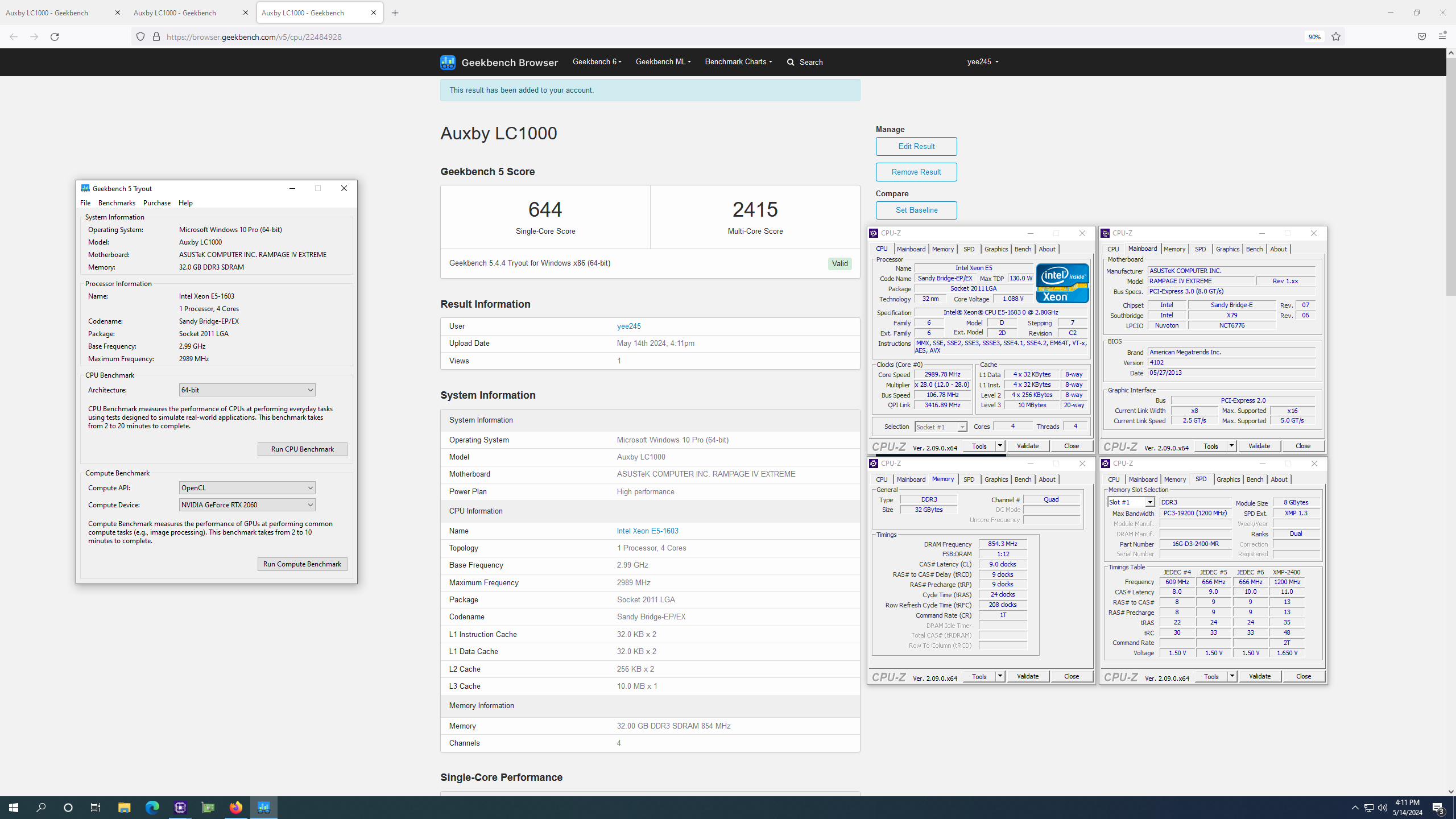Open the Intel Xeon E5-1603 link
Viewport: 1456px width, 819px height.
647,531
